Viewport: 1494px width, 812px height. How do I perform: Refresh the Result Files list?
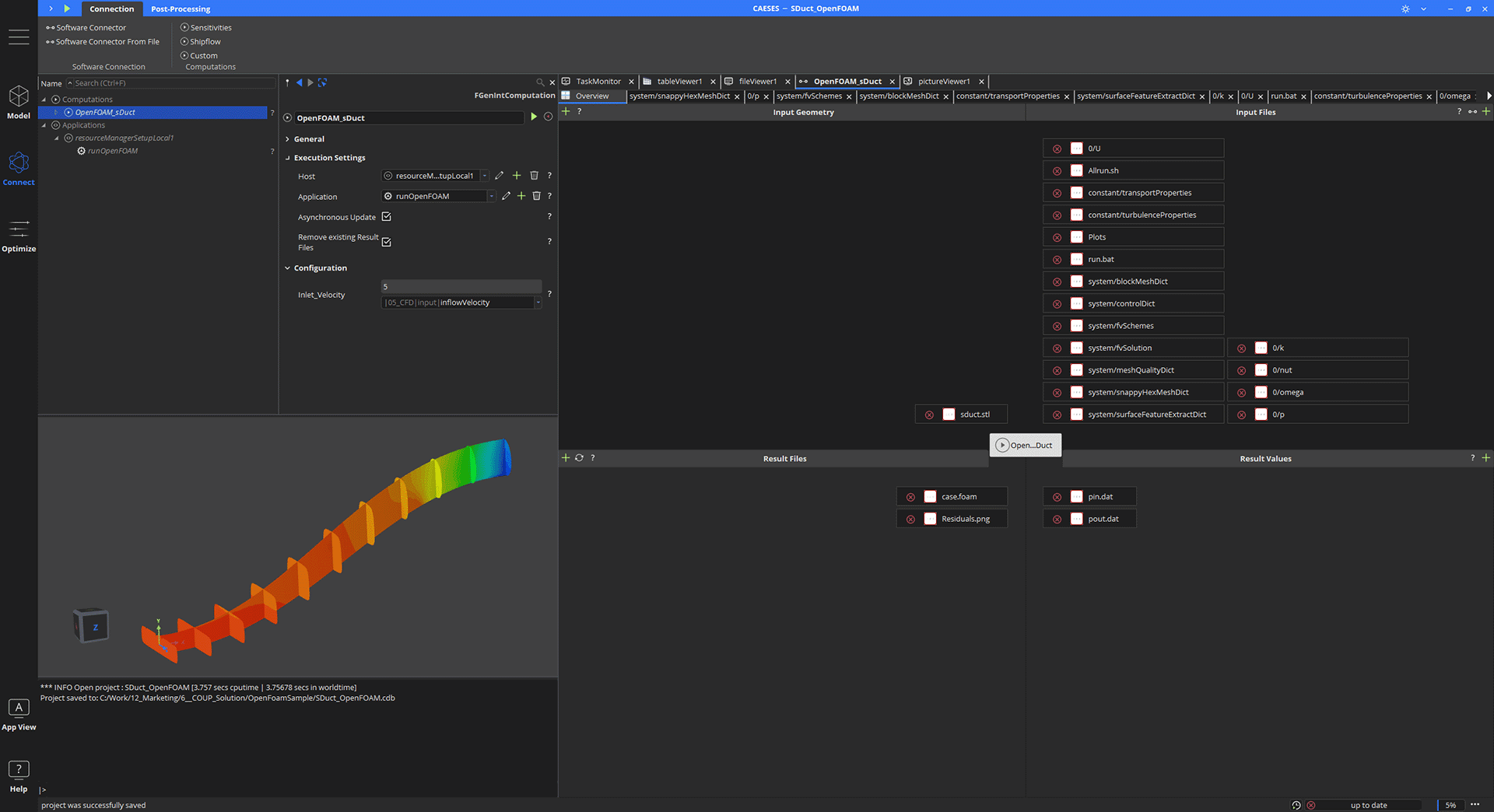[579, 457]
